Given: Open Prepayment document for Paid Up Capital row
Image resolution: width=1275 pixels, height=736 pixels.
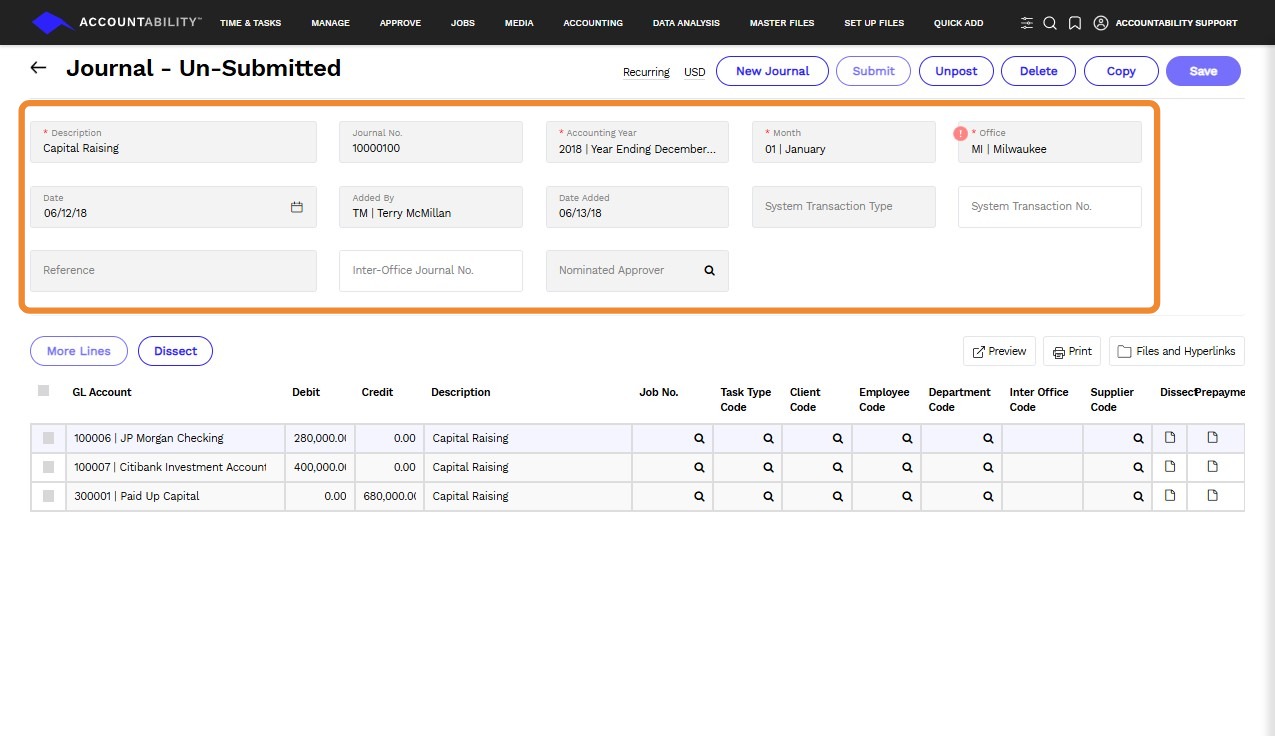Looking at the screenshot, I should pyautogui.click(x=1213, y=495).
